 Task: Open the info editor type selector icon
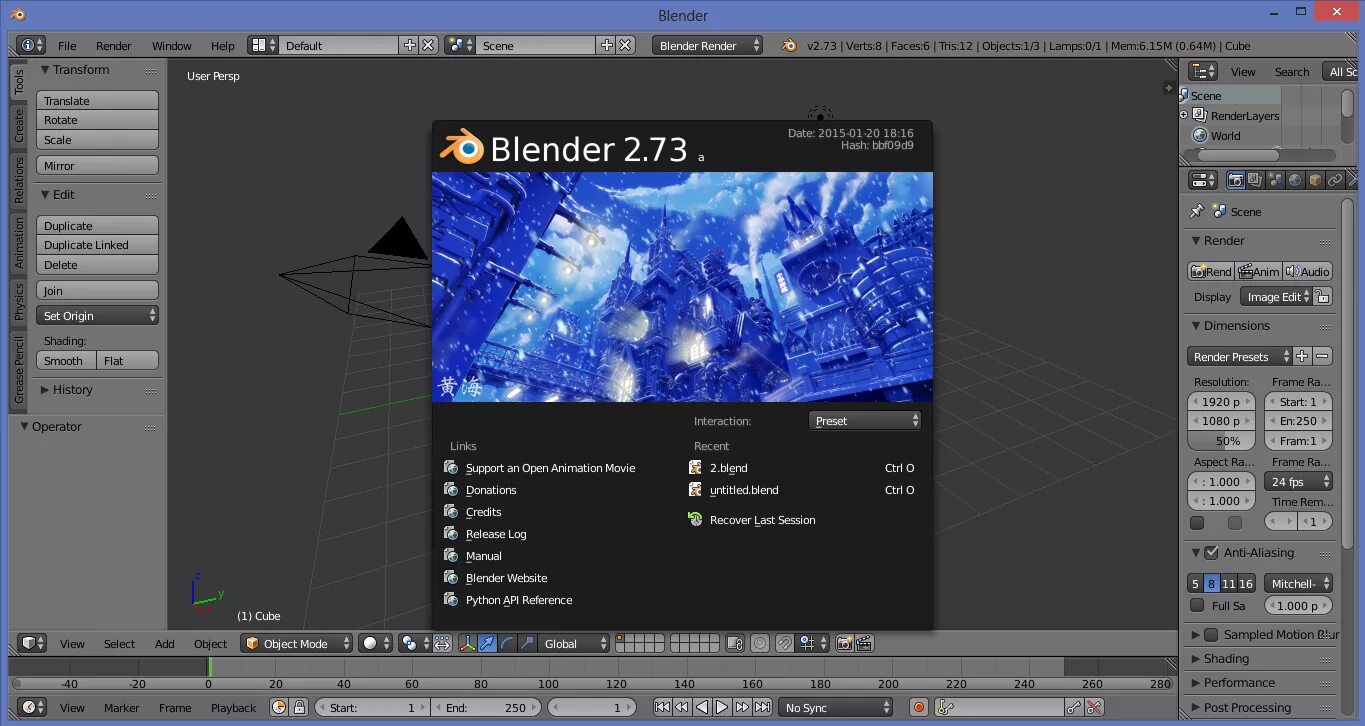click(x=32, y=45)
